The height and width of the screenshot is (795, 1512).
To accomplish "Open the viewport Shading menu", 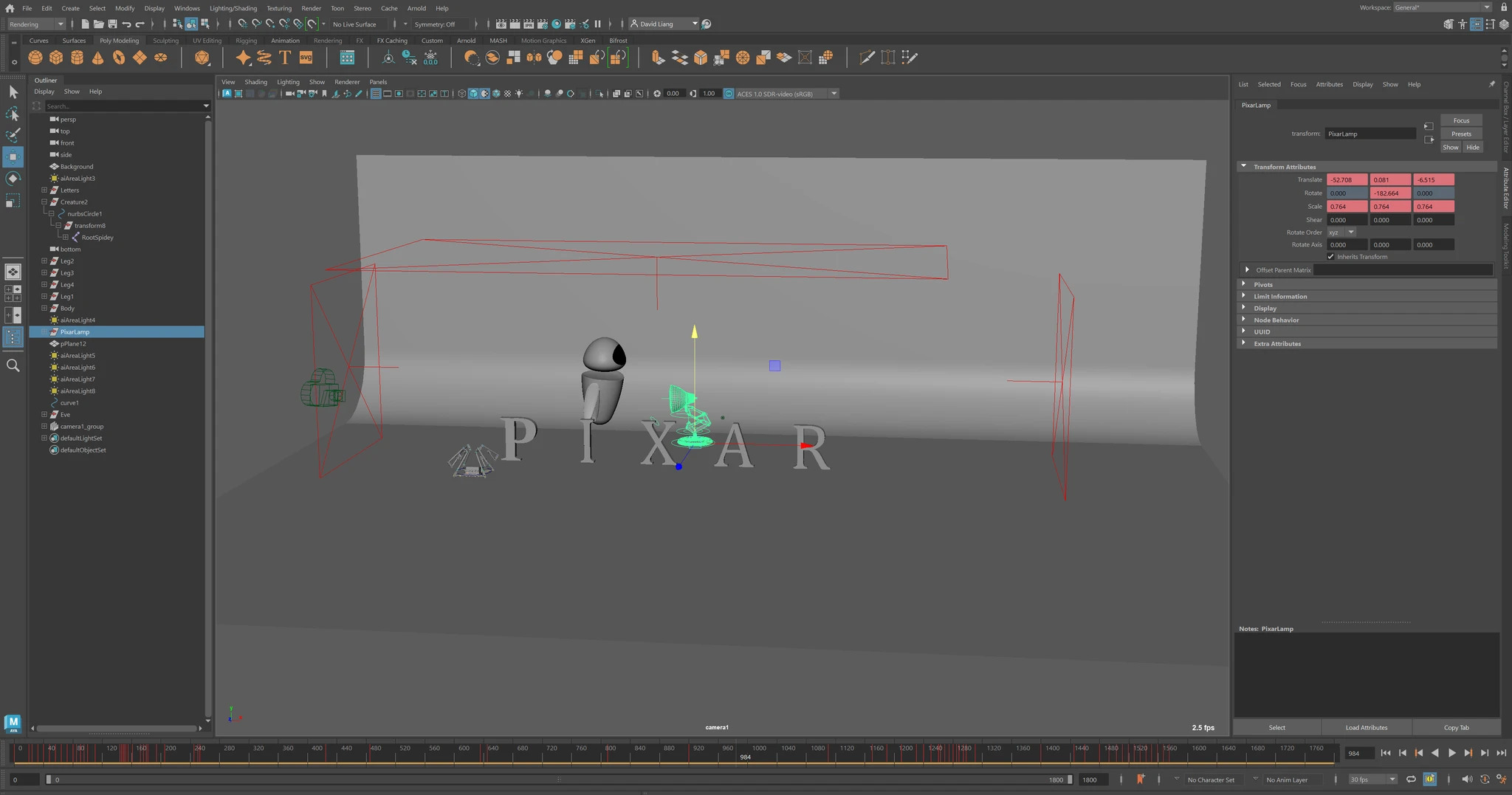I will coord(255,82).
